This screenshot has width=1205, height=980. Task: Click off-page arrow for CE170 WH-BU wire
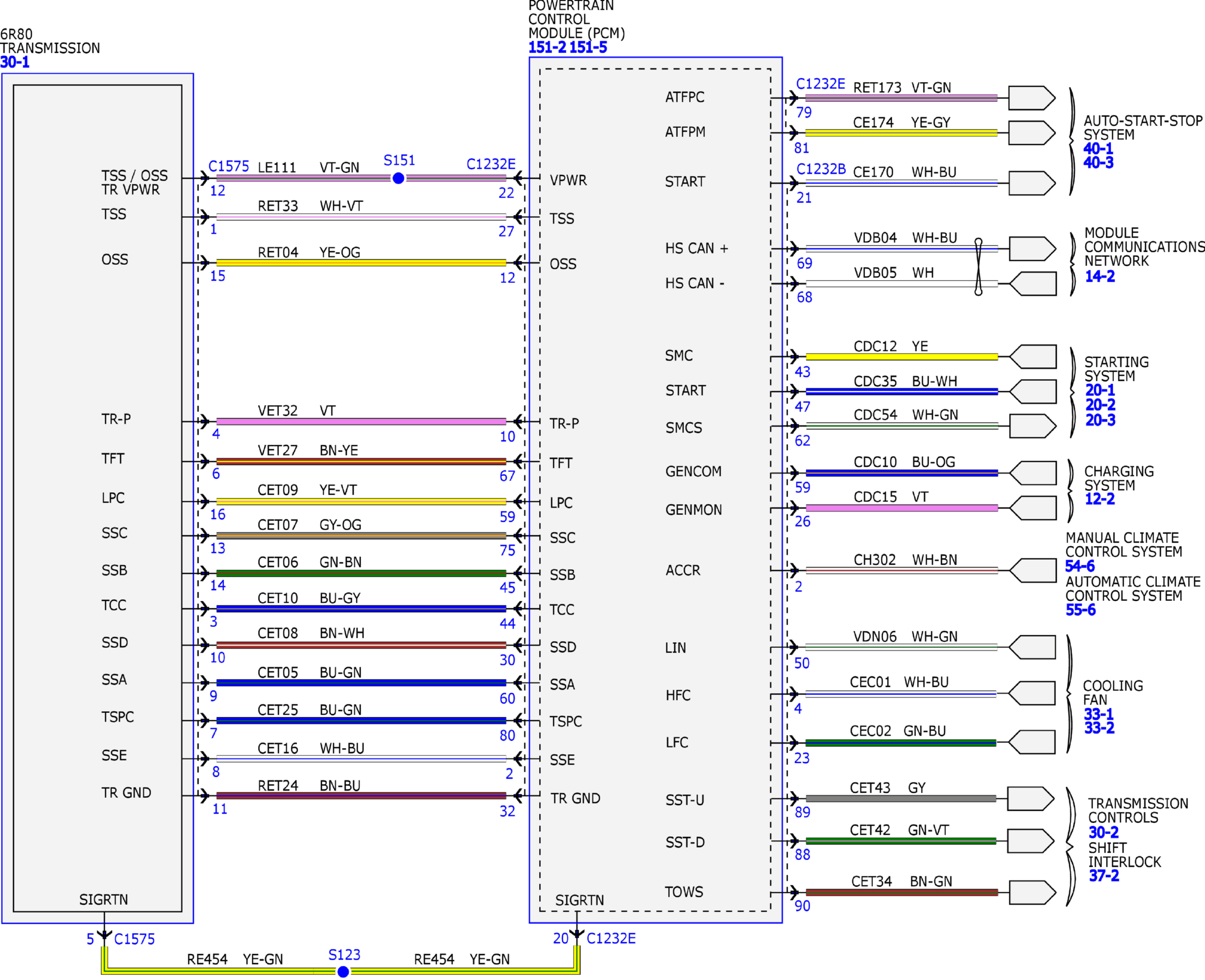tap(1032, 183)
